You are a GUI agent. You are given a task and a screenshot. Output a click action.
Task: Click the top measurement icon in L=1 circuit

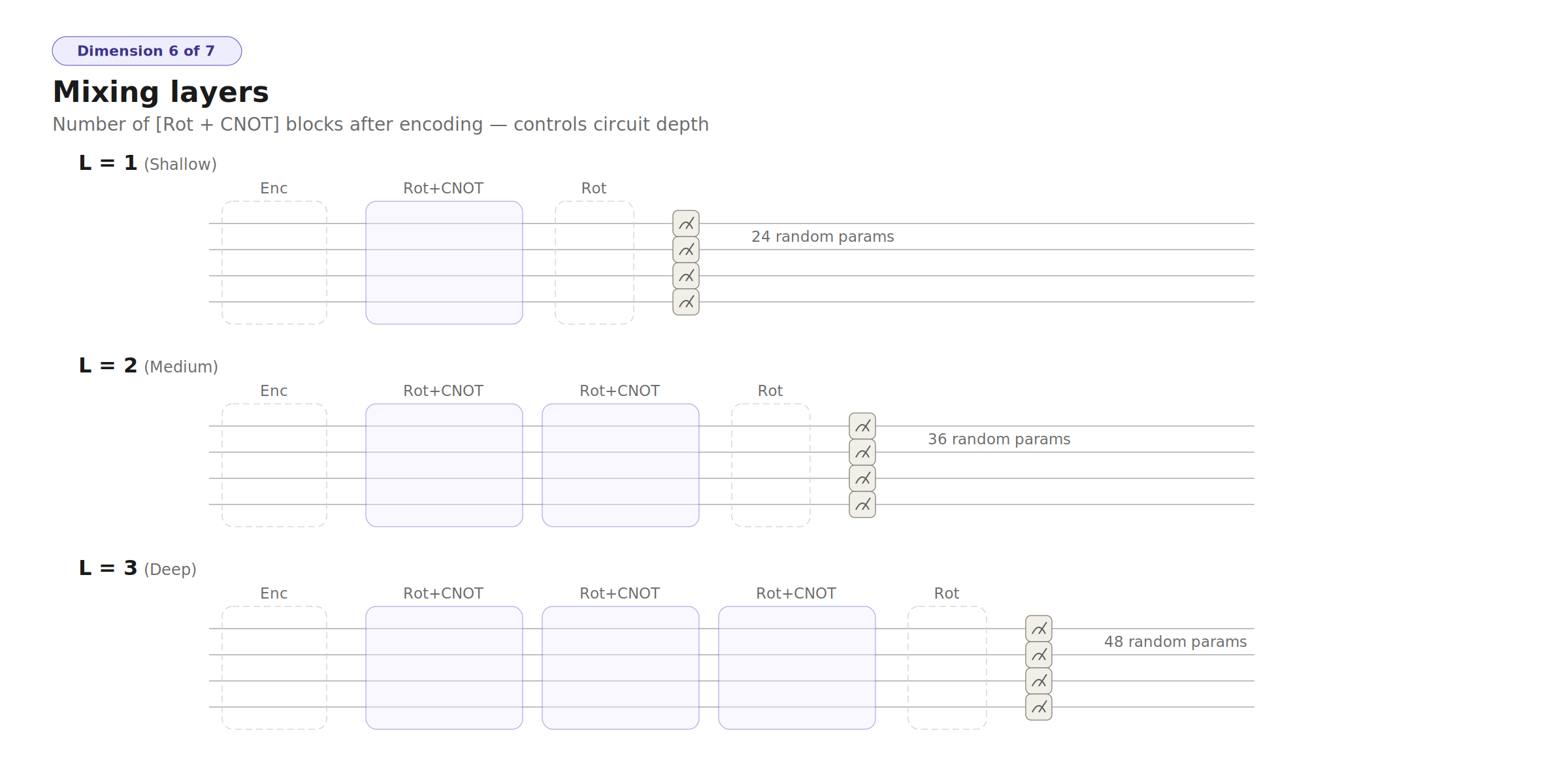coord(686,223)
